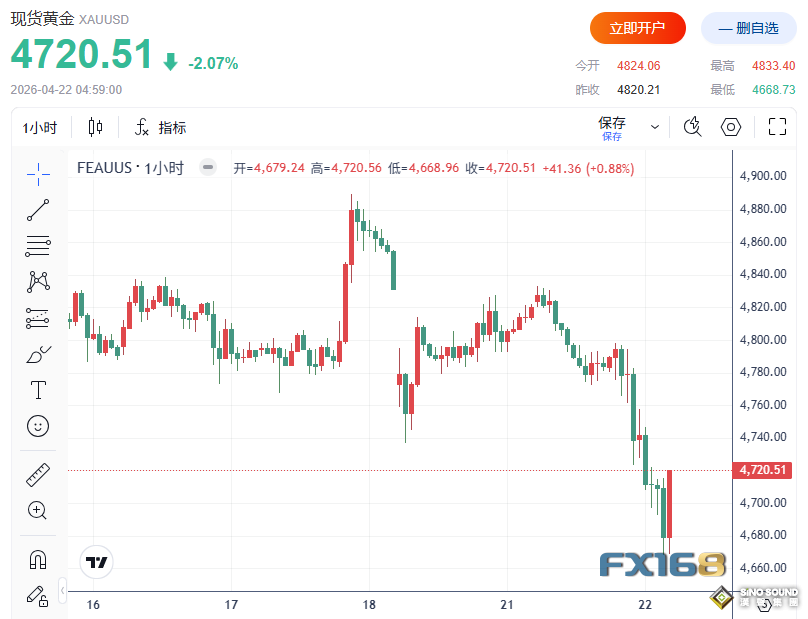The width and height of the screenshot is (808, 619).
Task: Open the 指标 indicators menu
Action: (160, 128)
